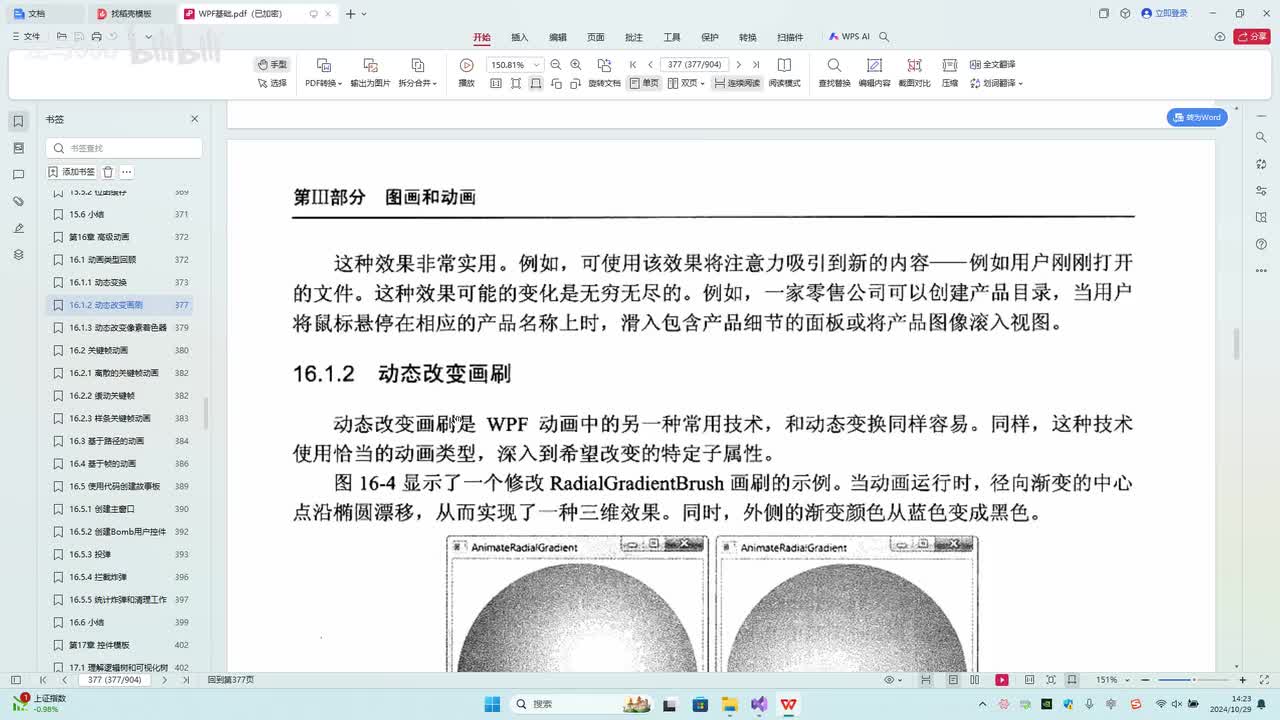Jump to last page arrow in toolbar
The image size is (1280, 720).
(757, 64)
